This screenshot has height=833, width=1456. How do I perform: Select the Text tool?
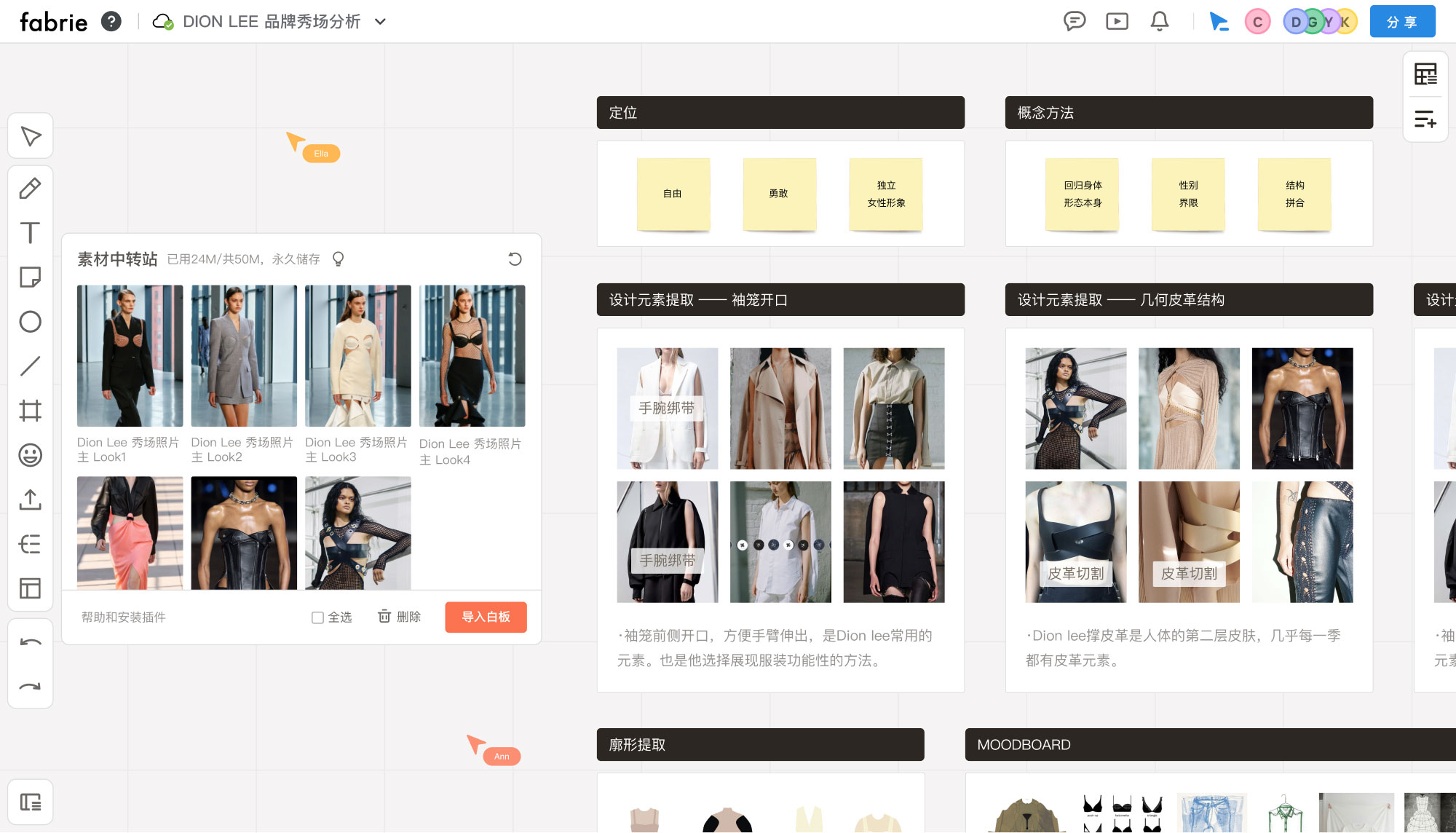[30, 233]
